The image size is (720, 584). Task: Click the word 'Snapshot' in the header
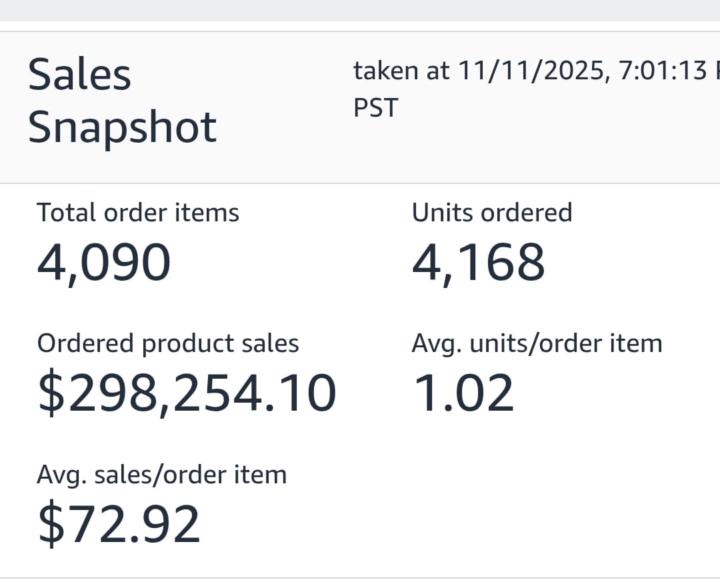click(x=121, y=128)
